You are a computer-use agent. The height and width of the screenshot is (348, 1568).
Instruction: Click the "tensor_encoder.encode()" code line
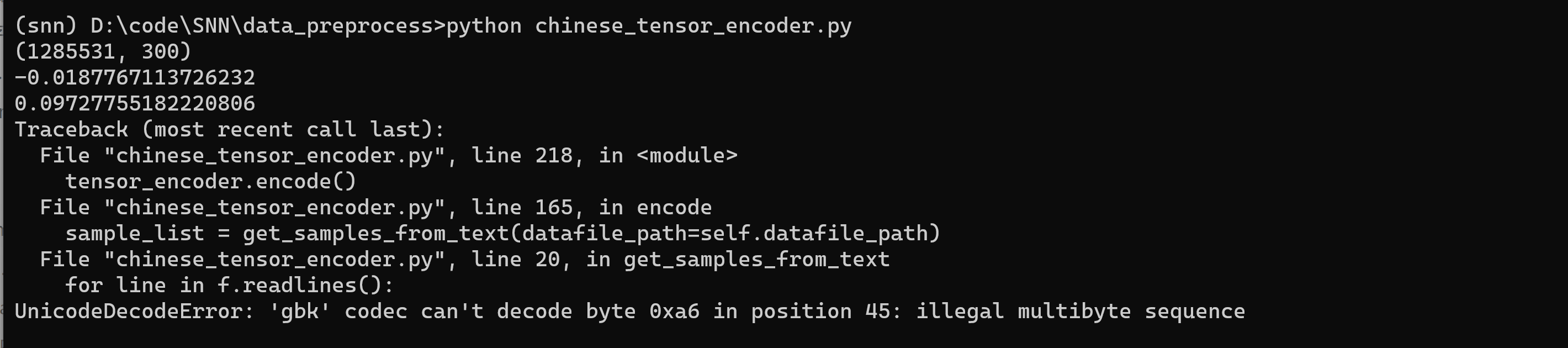210,182
